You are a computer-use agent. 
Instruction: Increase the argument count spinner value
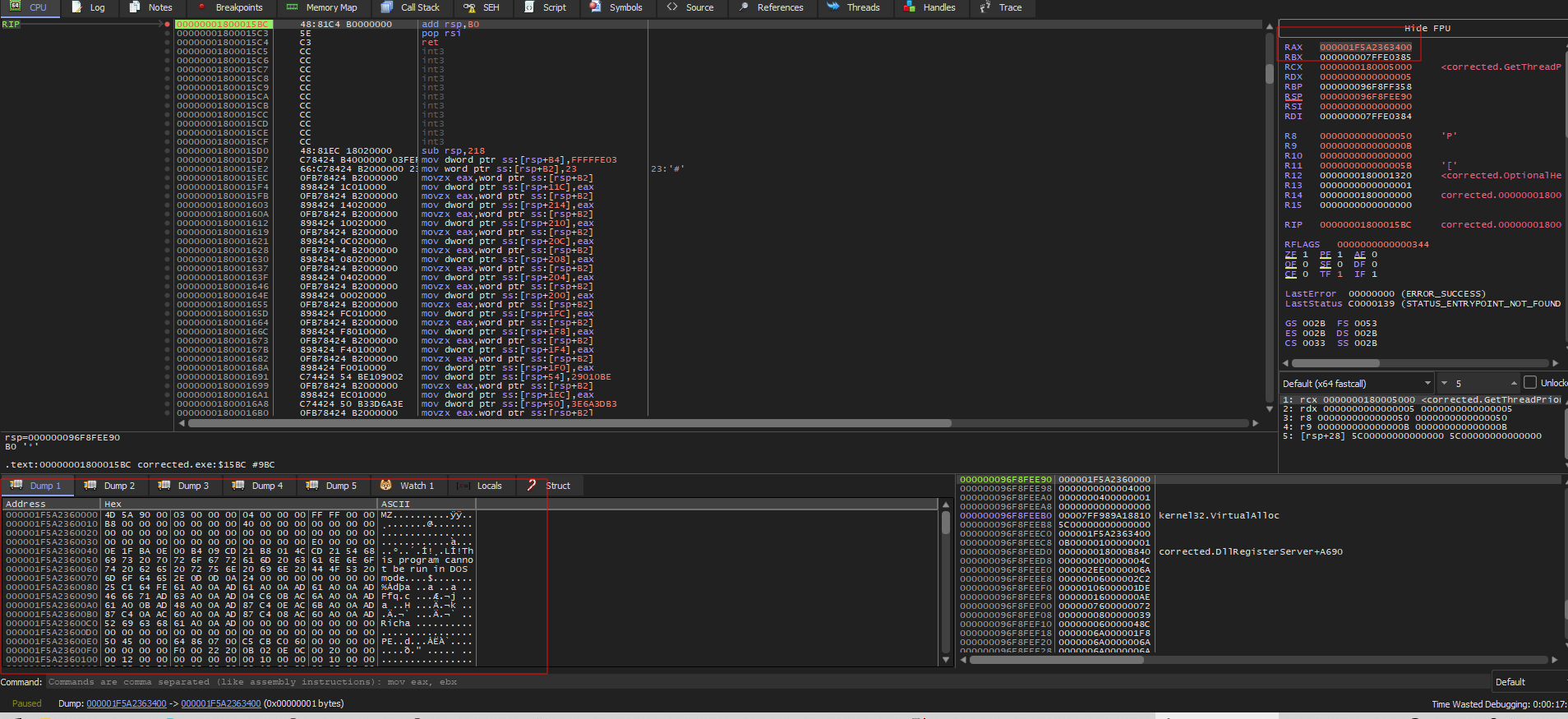[x=1514, y=381]
